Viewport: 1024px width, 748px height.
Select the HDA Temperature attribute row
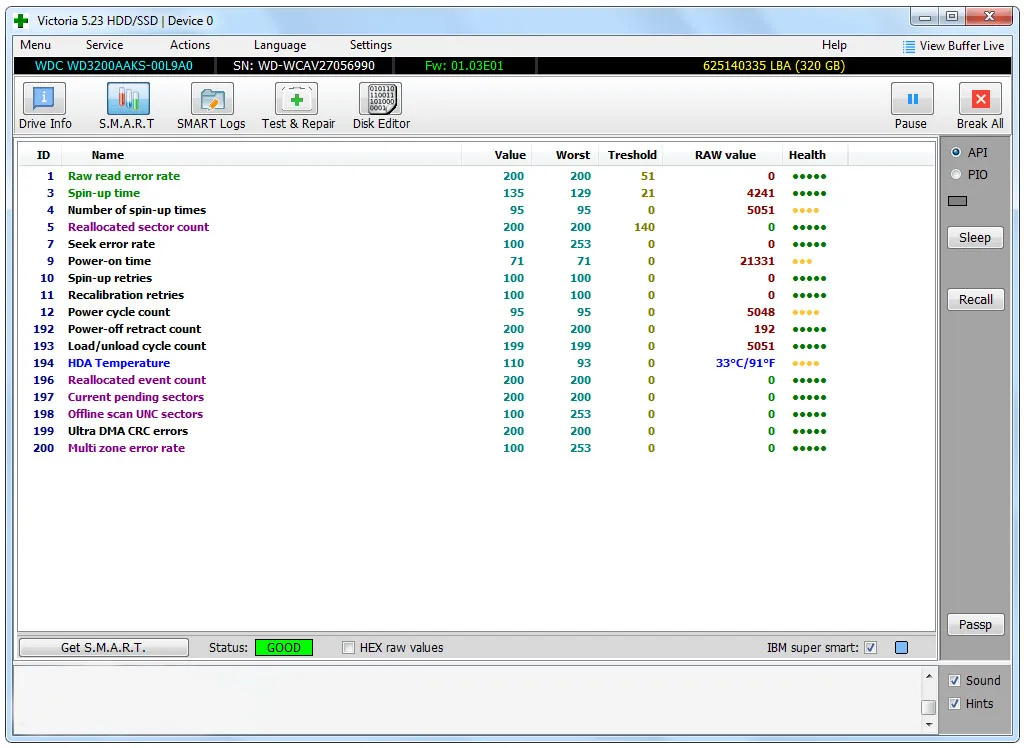[x=119, y=363]
